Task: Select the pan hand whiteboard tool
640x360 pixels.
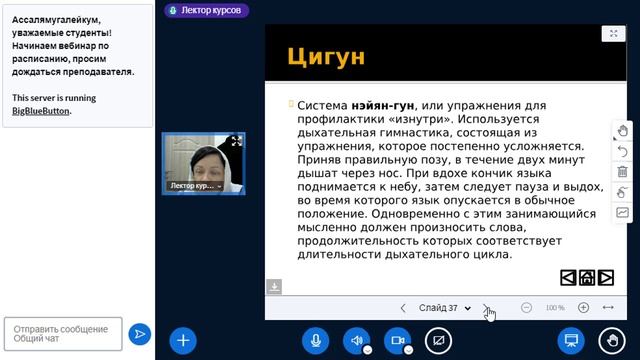Action: 622,131
